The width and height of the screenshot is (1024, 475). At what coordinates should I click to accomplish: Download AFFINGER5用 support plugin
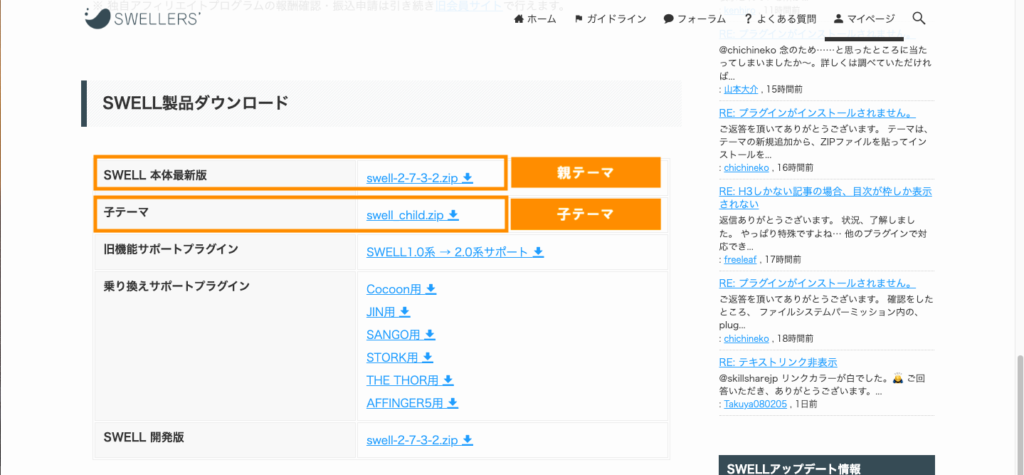pyautogui.click(x=412, y=403)
